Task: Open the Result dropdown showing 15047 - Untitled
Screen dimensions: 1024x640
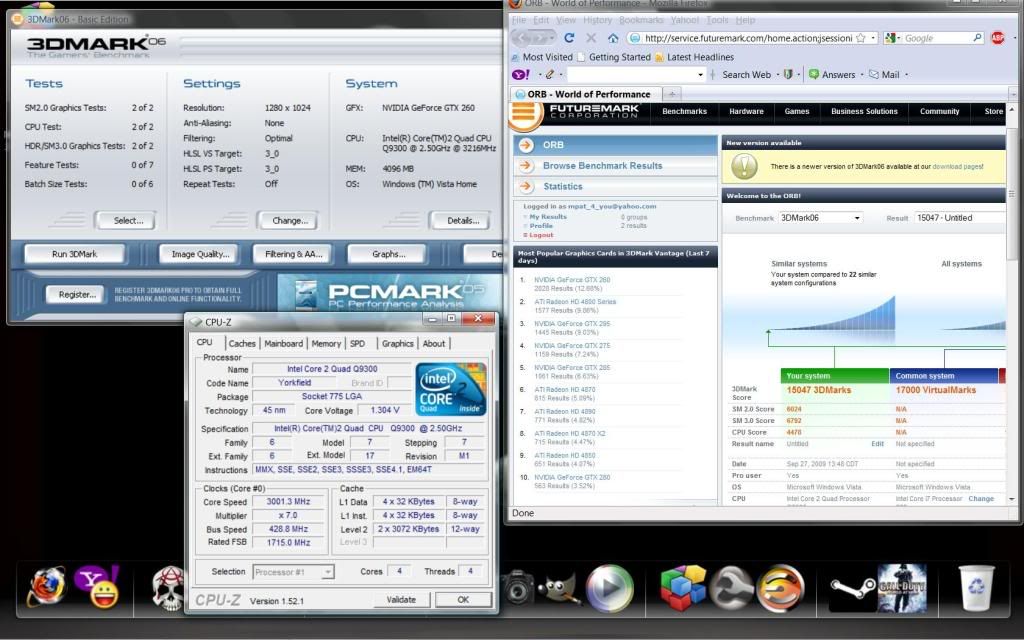Action: coord(960,217)
